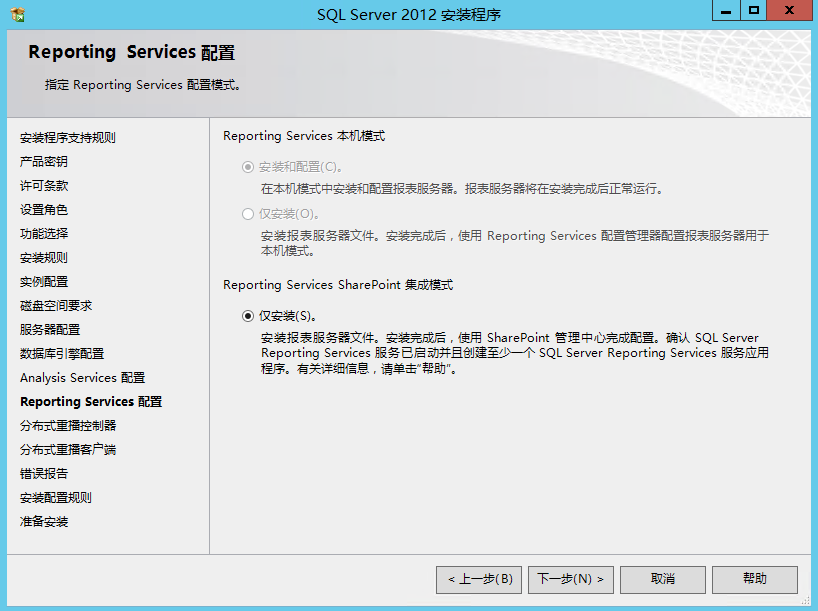818x611 pixels.
Task: Click 数据库引擎配置 in step list
Action: click(x=62, y=354)
